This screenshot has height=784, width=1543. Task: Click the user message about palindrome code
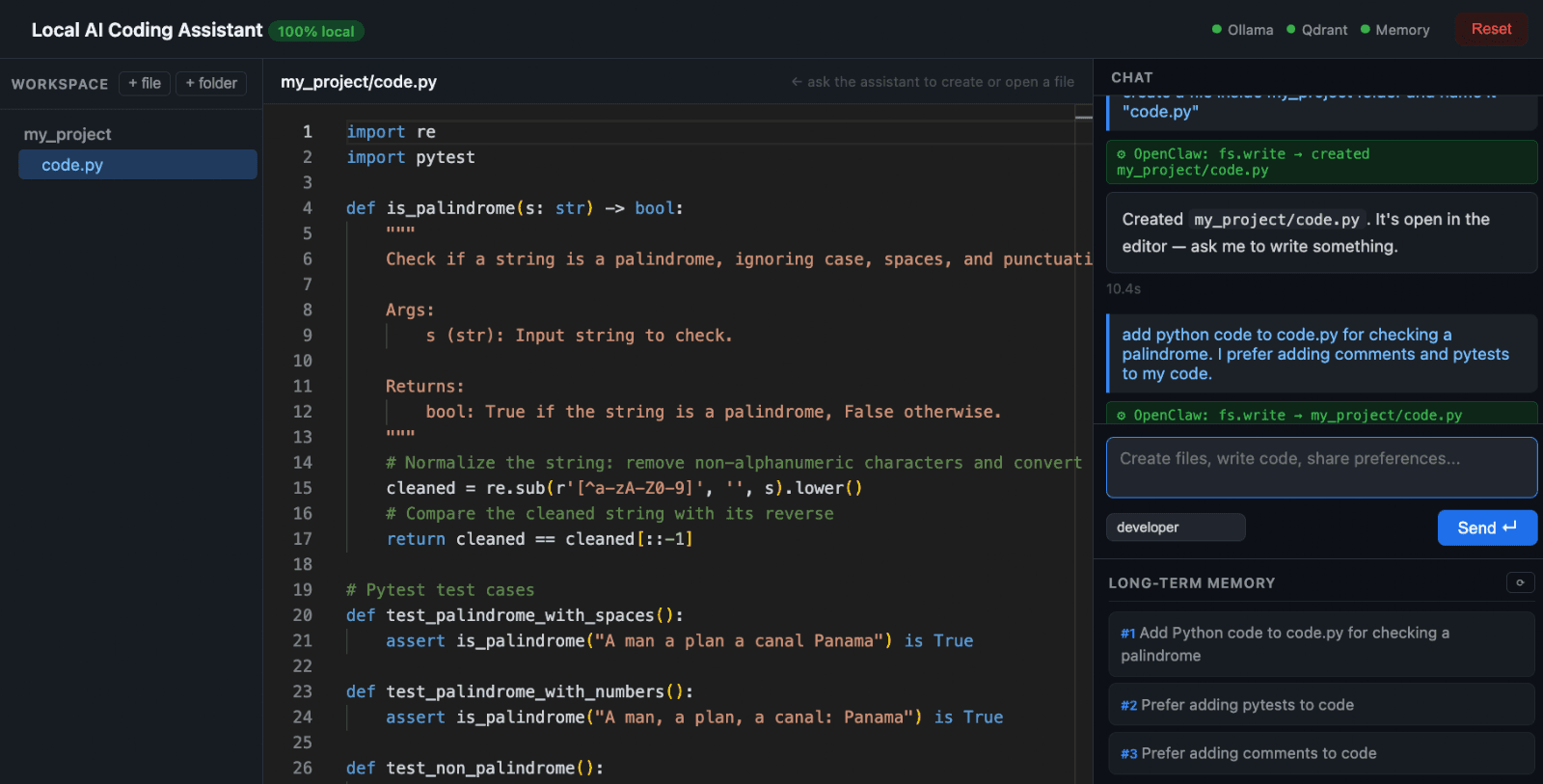point(1321,354)
